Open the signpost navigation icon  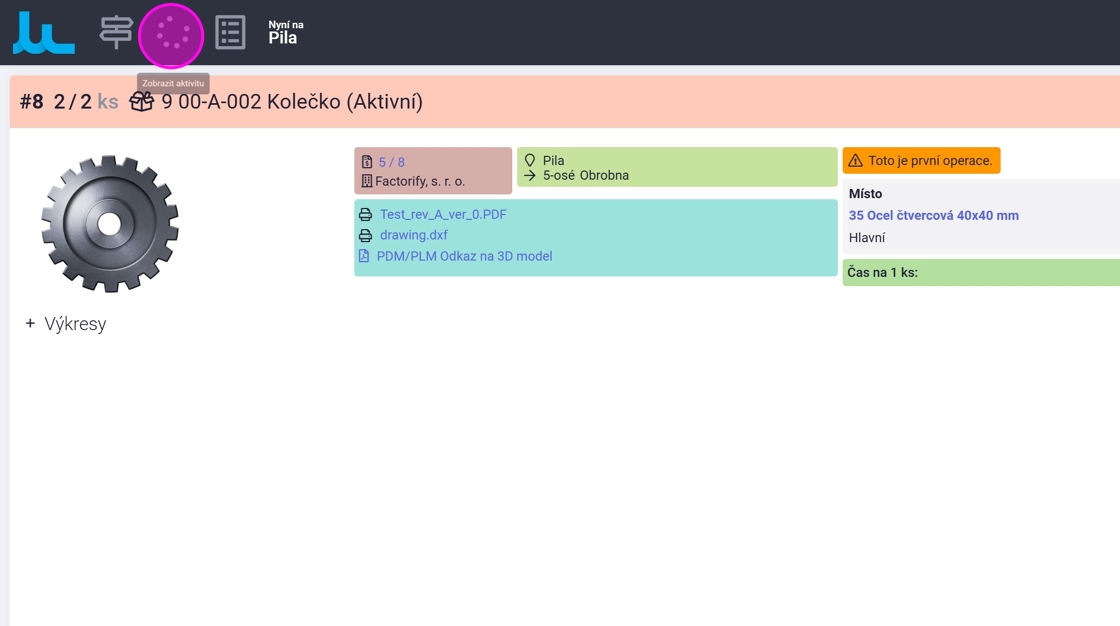(116, 33)
